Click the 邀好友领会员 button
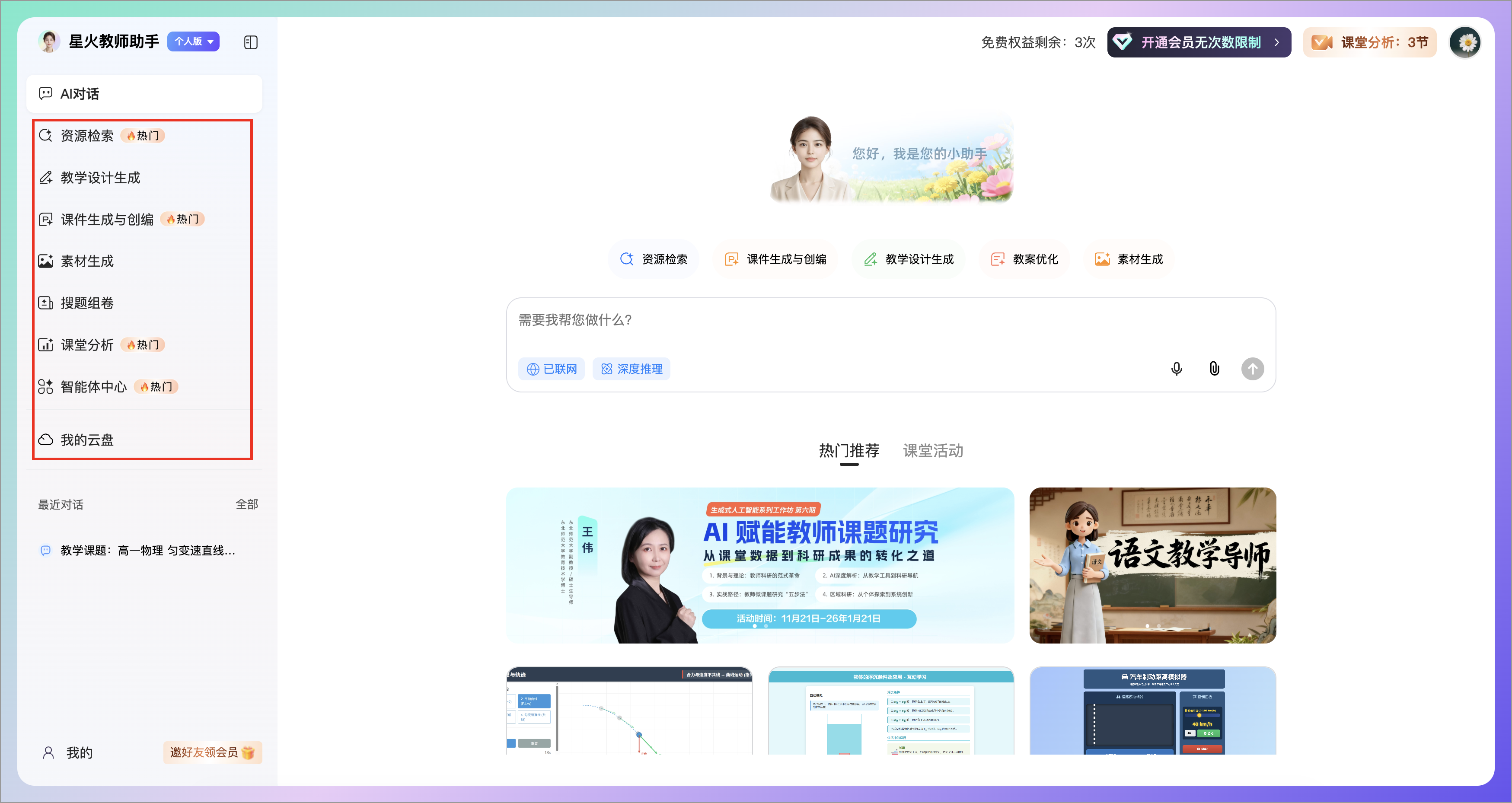 (212, 752)
